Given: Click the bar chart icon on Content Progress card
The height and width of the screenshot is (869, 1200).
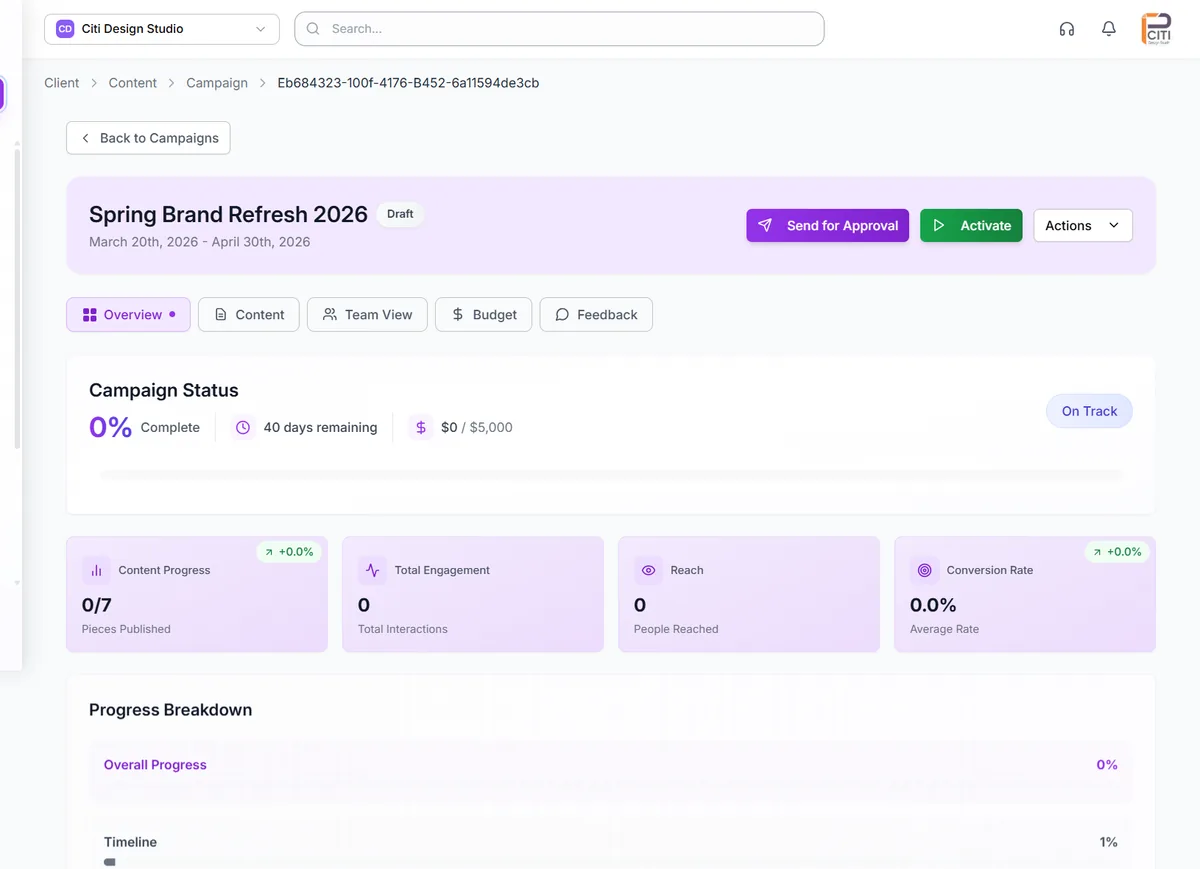Looking at the screenshot, I should click(x=95, y=569).
